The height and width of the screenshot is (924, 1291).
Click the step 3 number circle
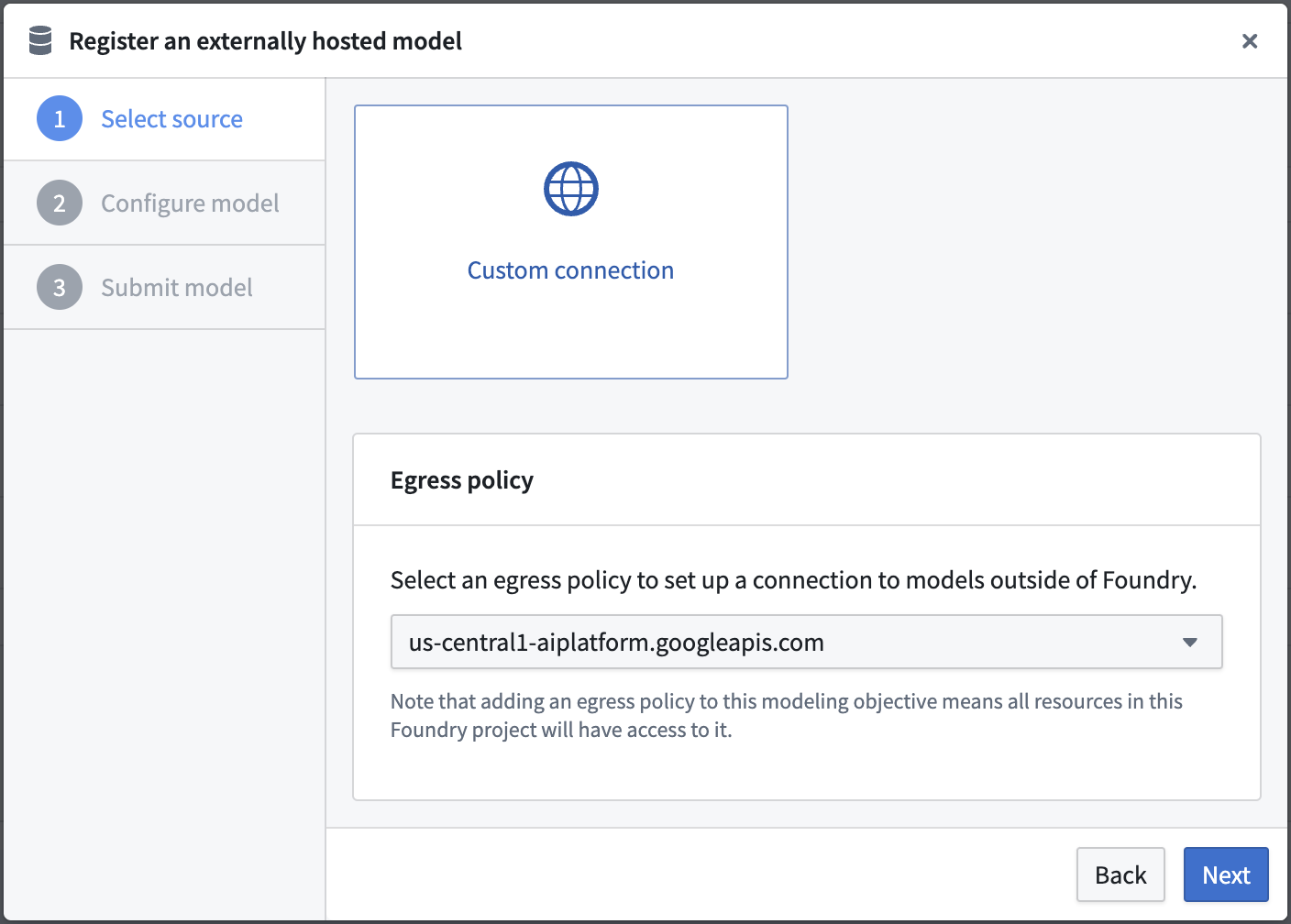click(60, 287)
